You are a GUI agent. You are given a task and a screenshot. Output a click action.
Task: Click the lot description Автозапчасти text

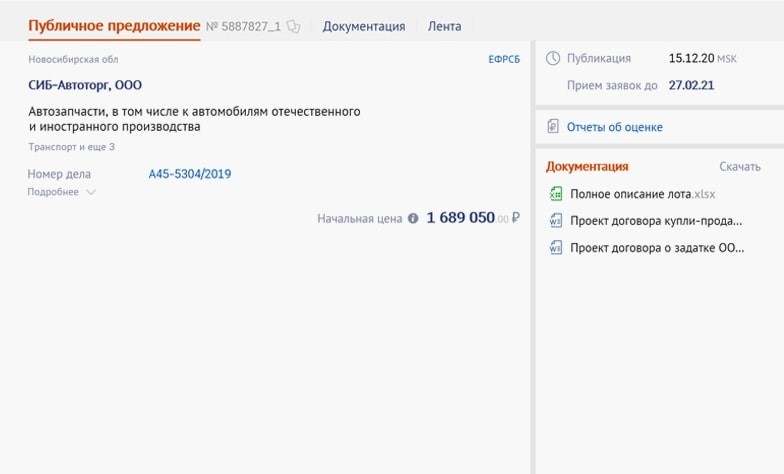pyautogui.click(x=194, y=119)
